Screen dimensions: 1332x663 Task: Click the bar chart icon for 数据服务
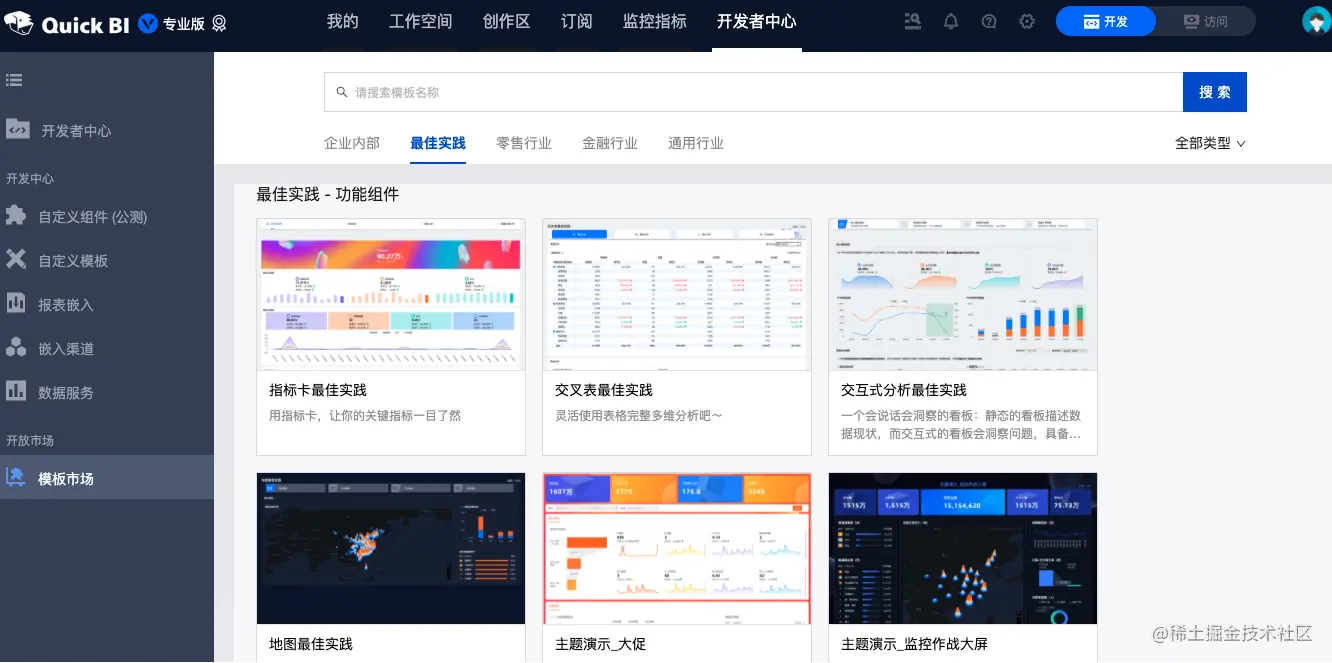click(x=16, y=391)
